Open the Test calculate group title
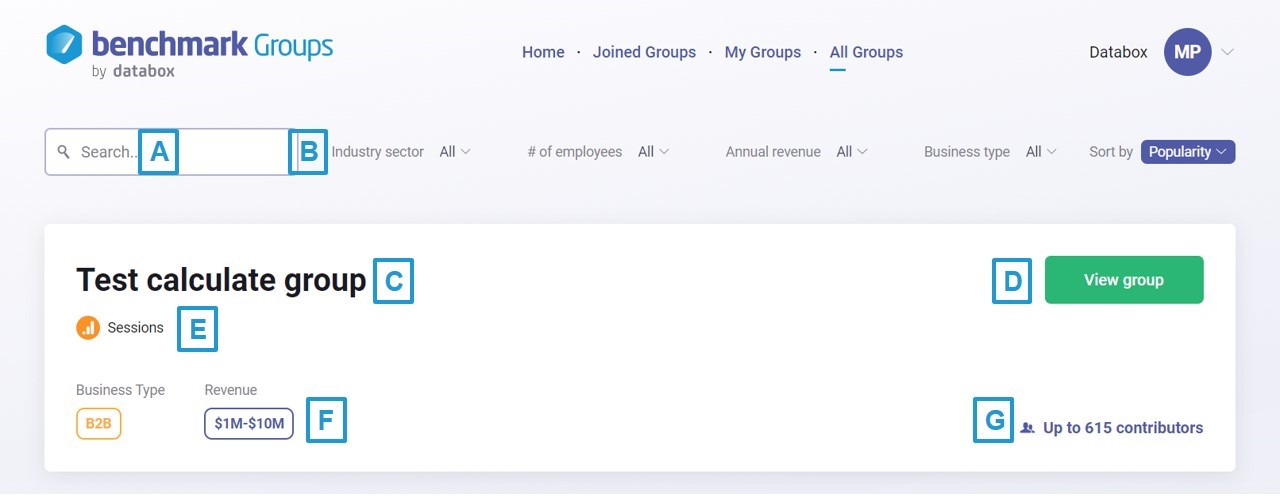Viewport: 1280px width, 496px height. 221,280
